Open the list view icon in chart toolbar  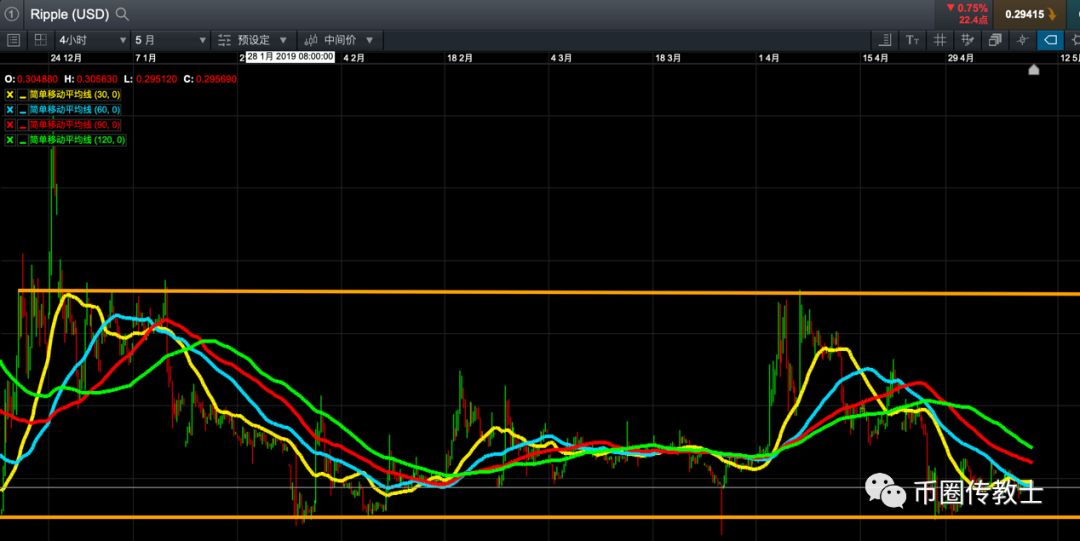[x=13, y=40]
